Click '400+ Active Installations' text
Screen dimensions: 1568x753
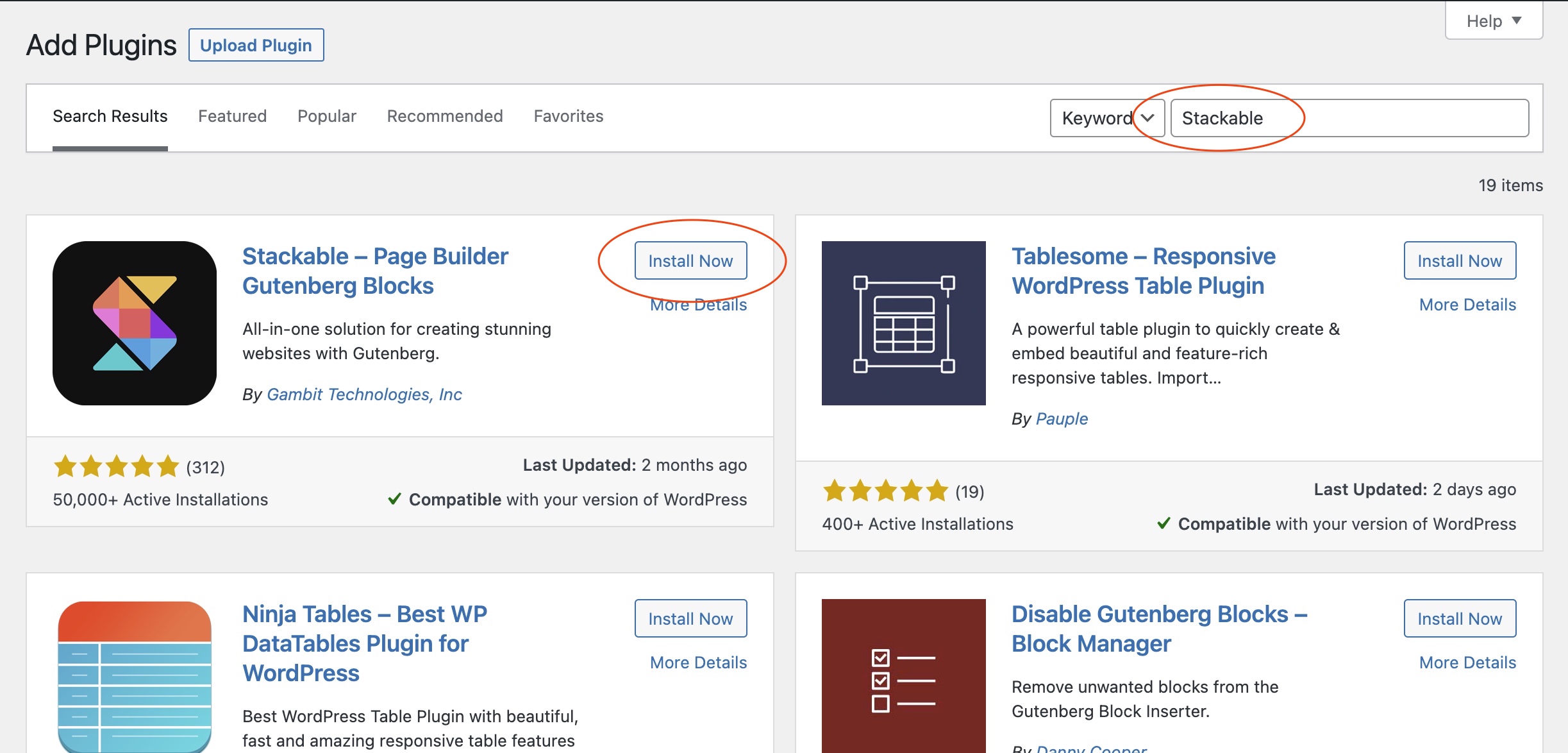click(x=918, y=524)
